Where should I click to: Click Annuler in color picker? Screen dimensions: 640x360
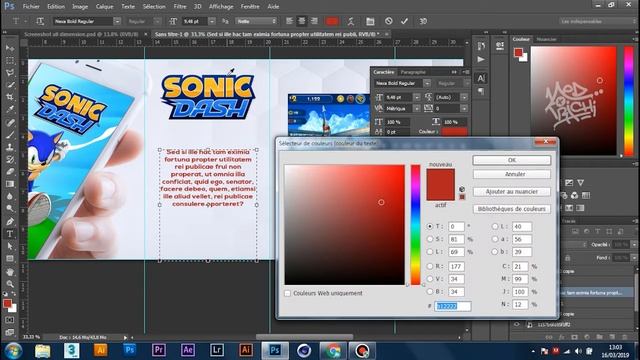(x=512, y=174)
